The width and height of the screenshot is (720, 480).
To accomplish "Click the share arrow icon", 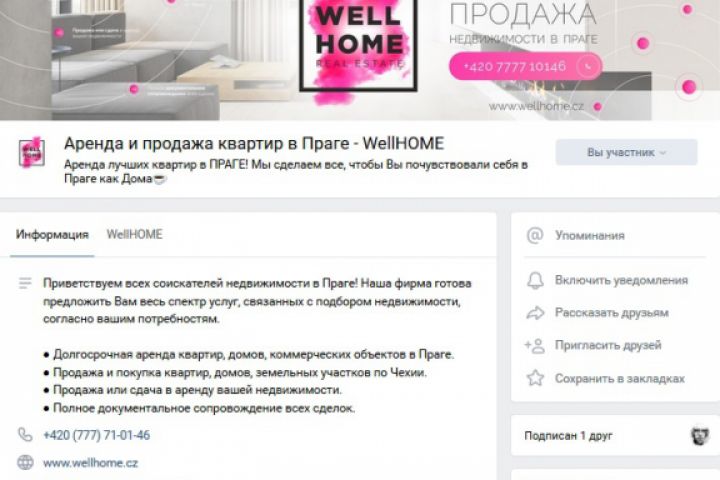I will pyautogui.click(x=535, y=313).
